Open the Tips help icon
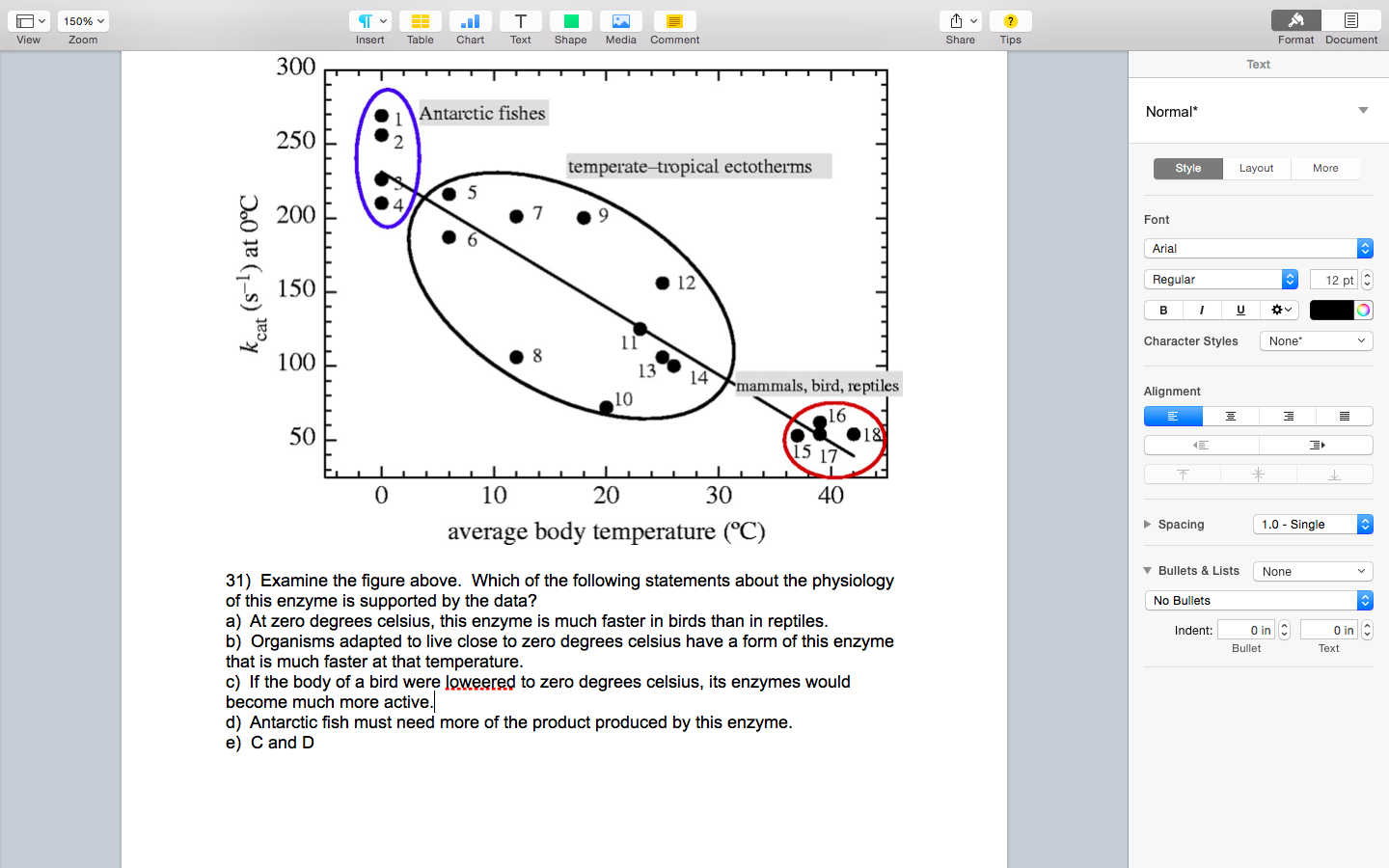The height and width of the screenshot is (868, 1389). [1010, 21]
